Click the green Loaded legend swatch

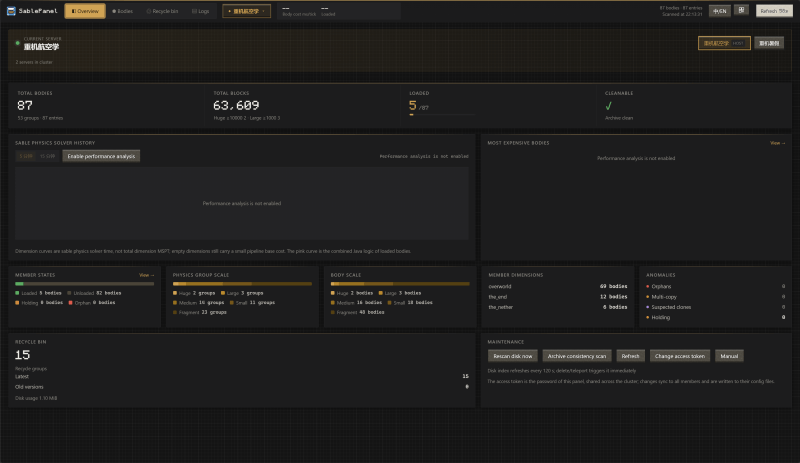17,293
